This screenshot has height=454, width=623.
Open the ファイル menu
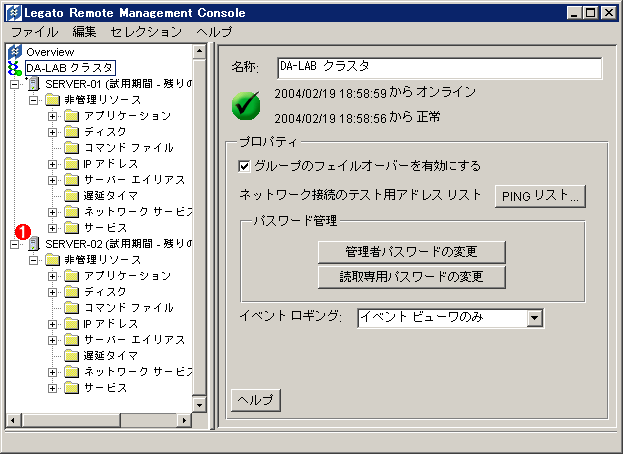click(x=35, y=32)
